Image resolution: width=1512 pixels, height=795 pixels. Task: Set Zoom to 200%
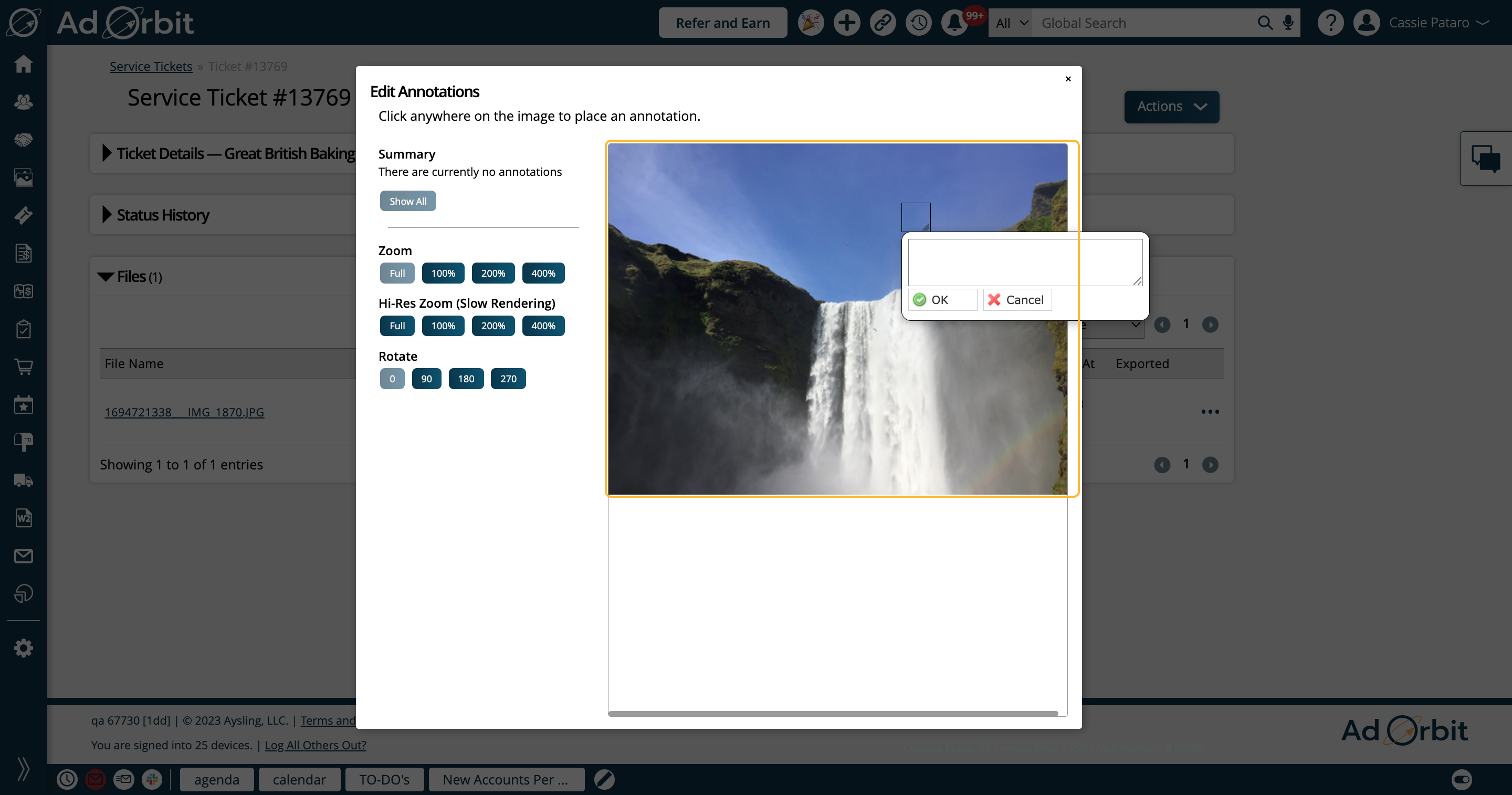(x=493, y=273)
